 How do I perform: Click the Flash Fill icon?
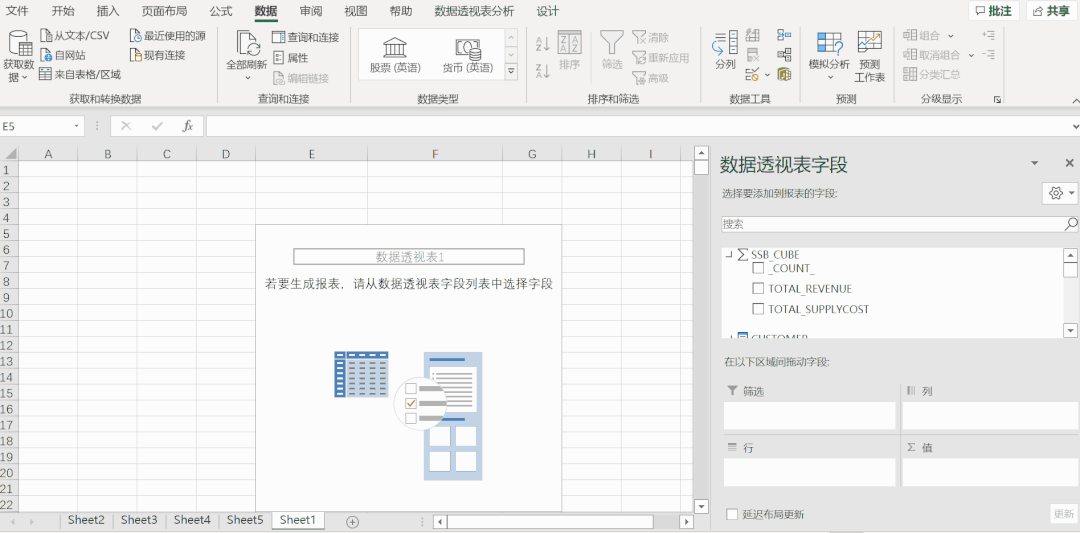(x=753, y=35)
